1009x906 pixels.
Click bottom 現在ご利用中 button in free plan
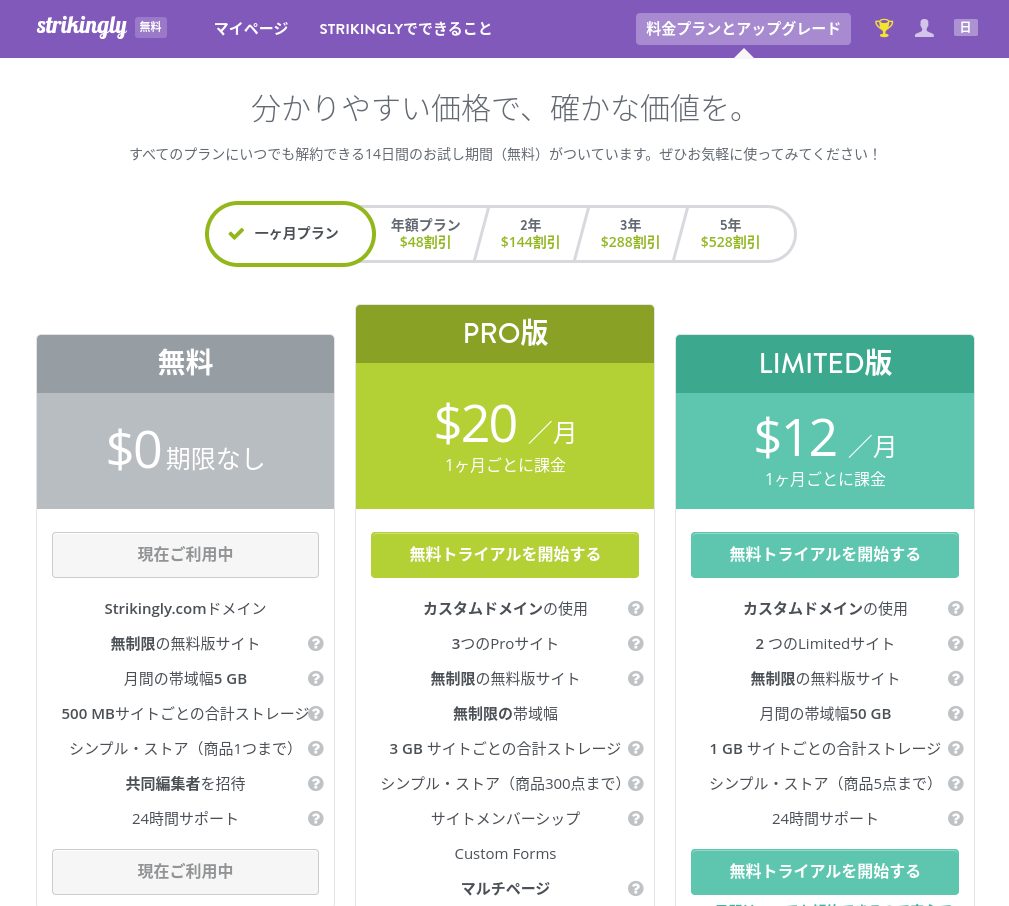coord(185,871)
